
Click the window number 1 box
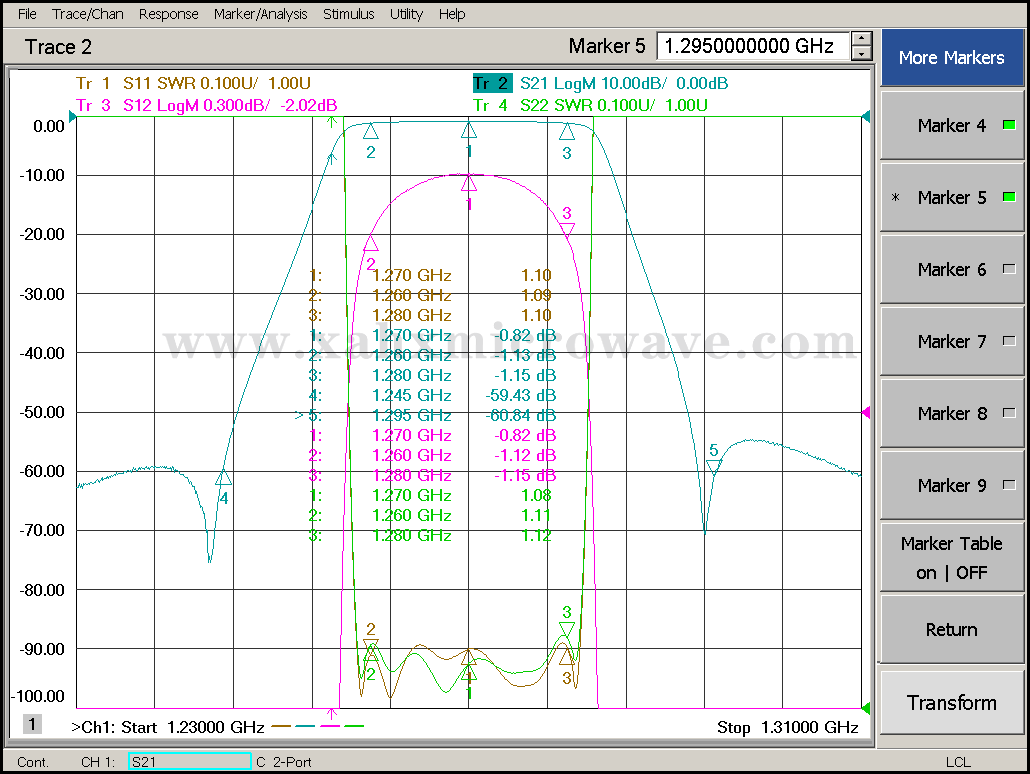[x=32, y=724]
